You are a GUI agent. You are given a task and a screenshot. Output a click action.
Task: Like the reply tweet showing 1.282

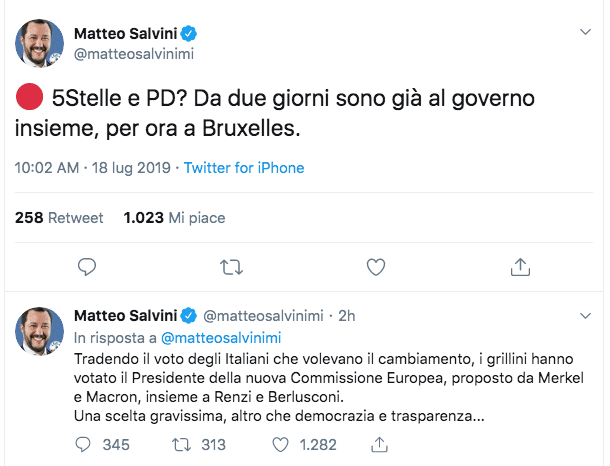pyautogui.click(x=283, y=444)
